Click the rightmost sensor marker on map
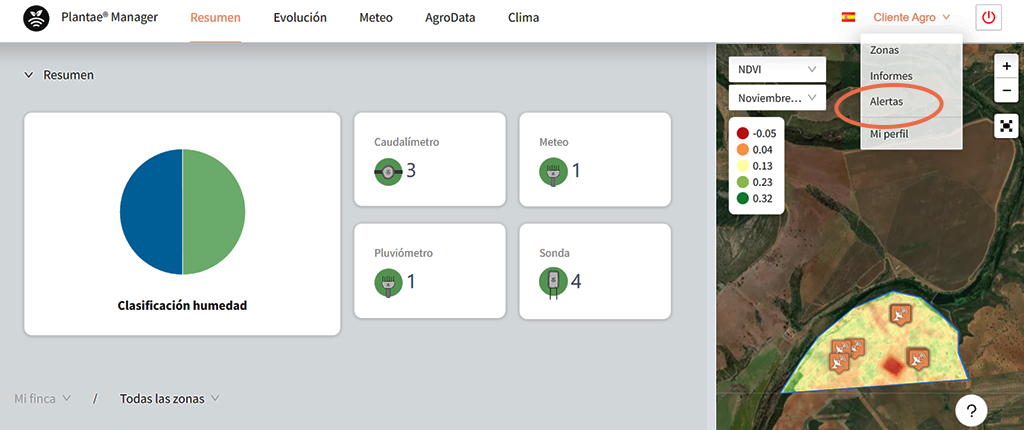The height and width of the screenshot is (430, 1024). pos(918,359)
